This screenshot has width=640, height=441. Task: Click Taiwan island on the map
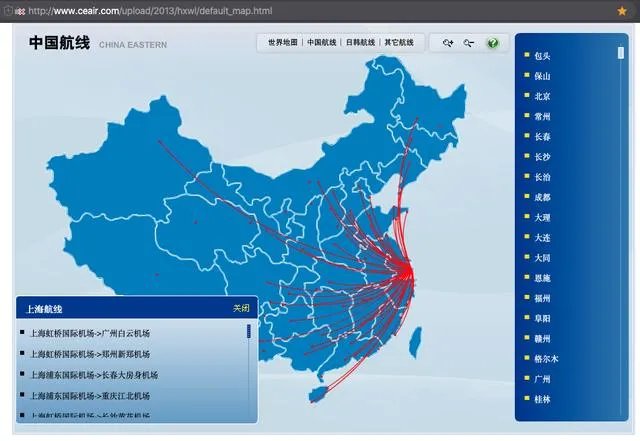click(416, 342)
